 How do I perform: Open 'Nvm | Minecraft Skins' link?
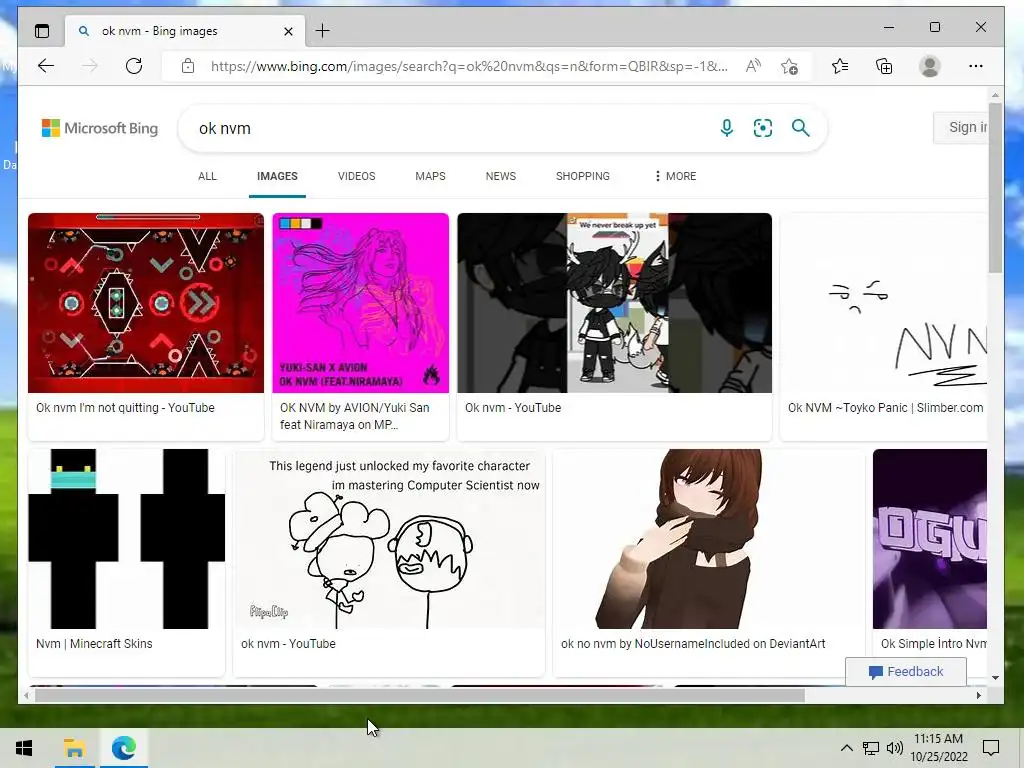click(94, 643)
